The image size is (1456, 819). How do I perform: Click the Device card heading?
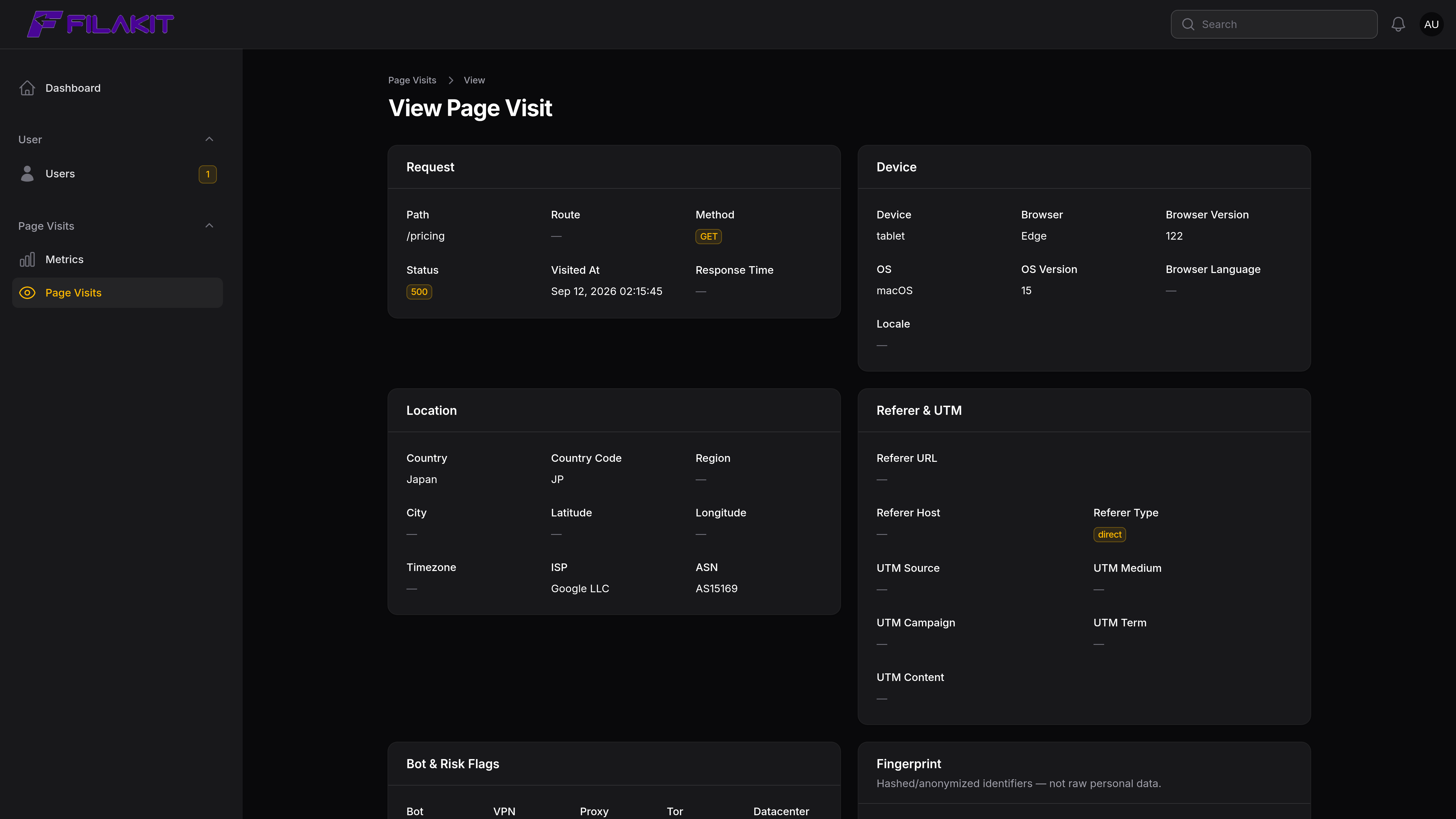click(896, 167)
